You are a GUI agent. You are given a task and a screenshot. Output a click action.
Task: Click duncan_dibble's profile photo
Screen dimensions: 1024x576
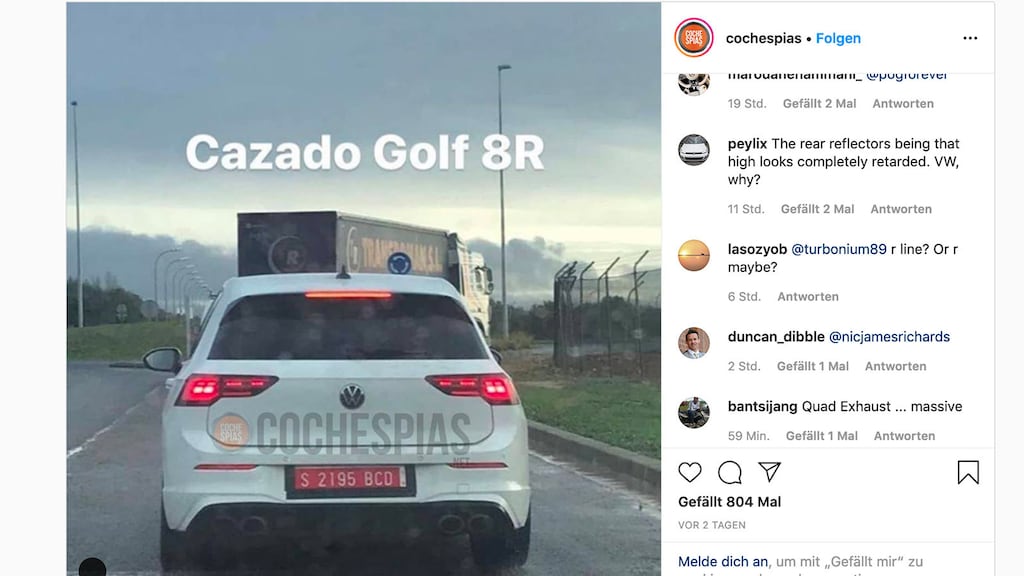click(x=694, y=343)
